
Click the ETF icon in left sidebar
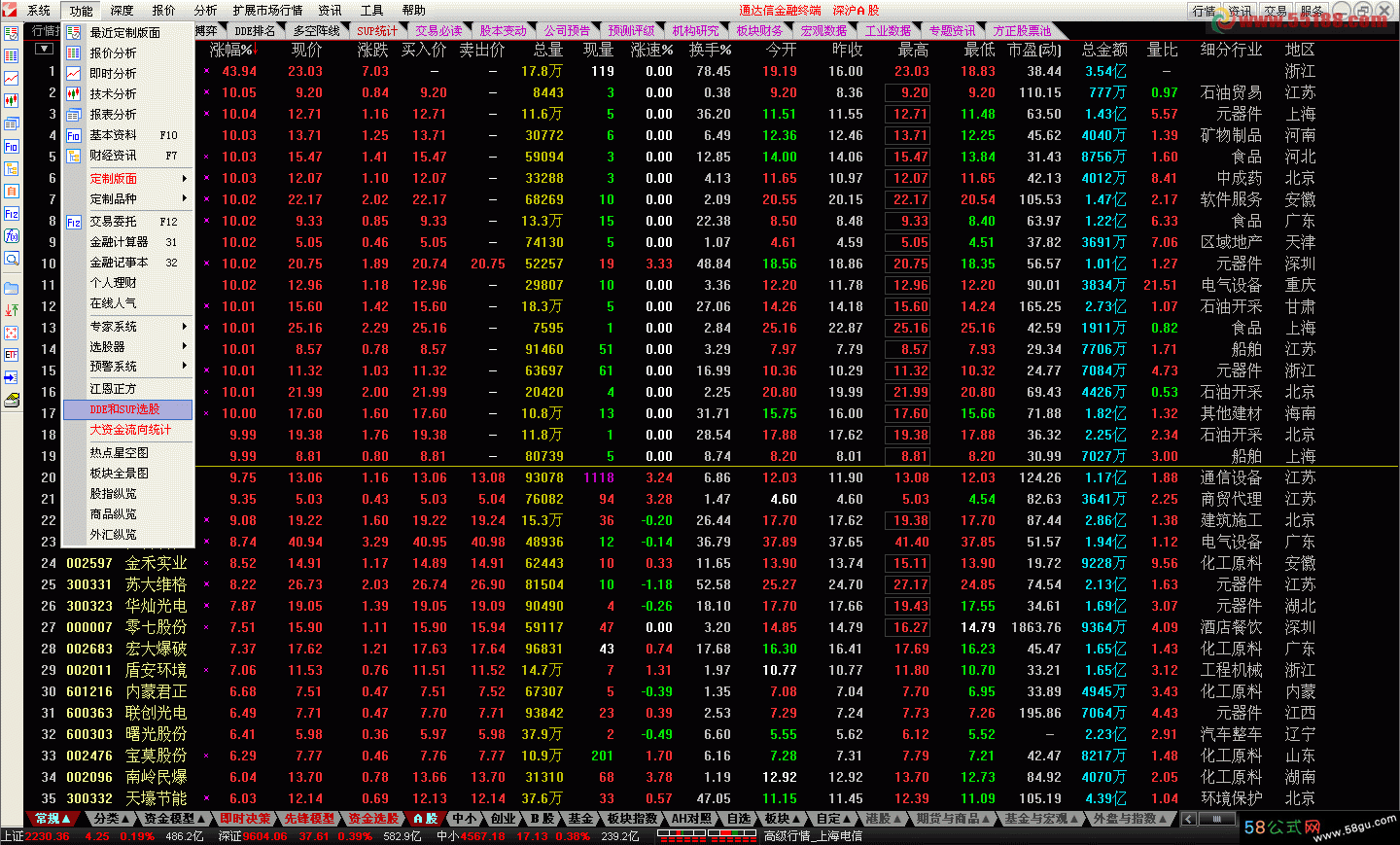(x=11, y=355)
